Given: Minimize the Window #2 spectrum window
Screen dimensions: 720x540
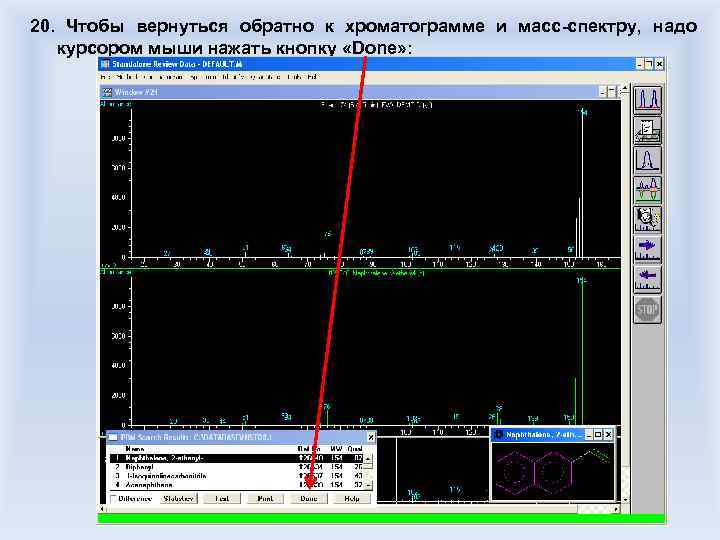Looking at the screenshot, I should click(x=603, y=92).
